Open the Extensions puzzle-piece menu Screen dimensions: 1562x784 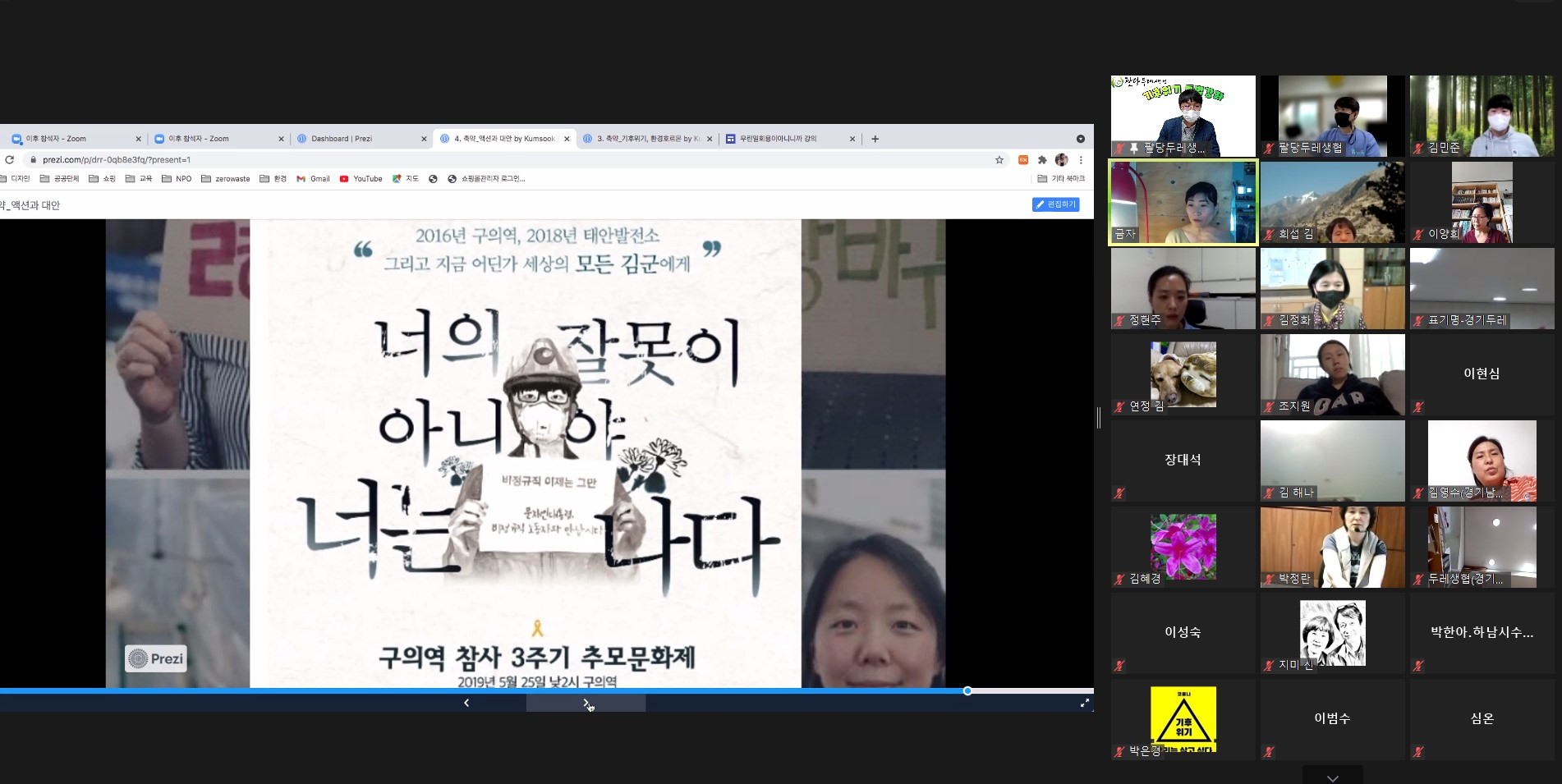pos(1042,160)
